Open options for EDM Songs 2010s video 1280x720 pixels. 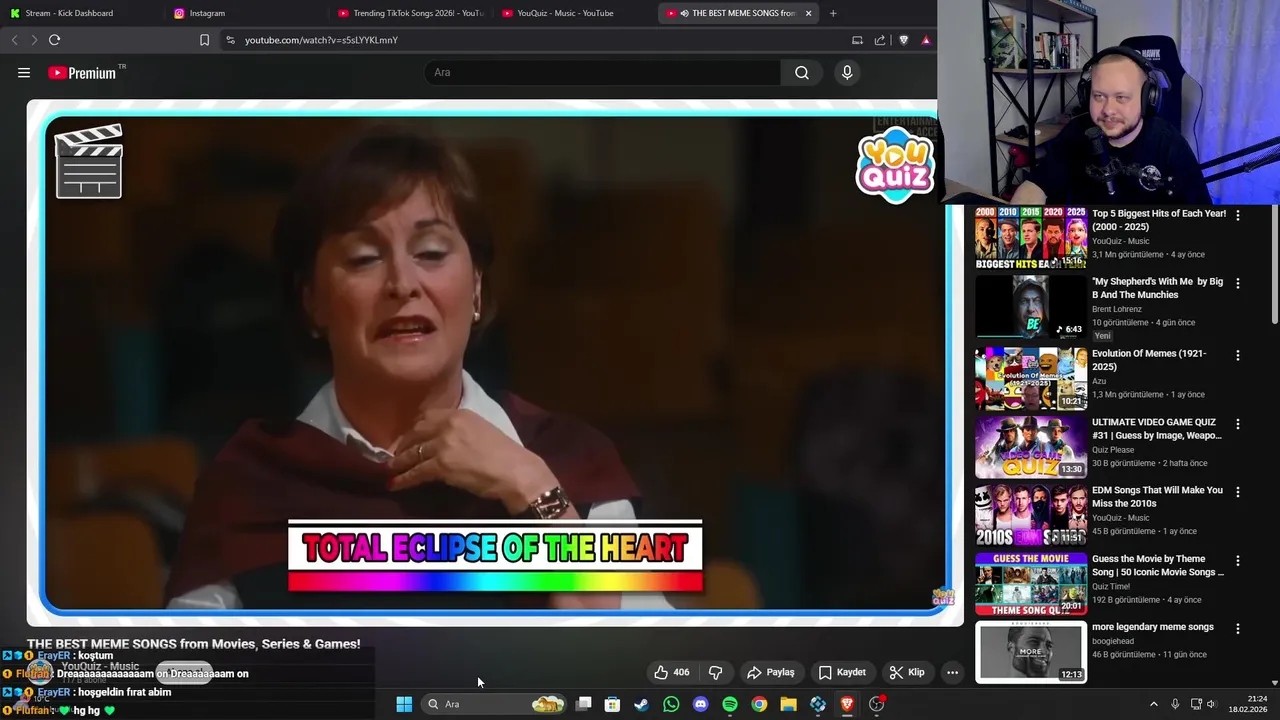click(1238, 492)
